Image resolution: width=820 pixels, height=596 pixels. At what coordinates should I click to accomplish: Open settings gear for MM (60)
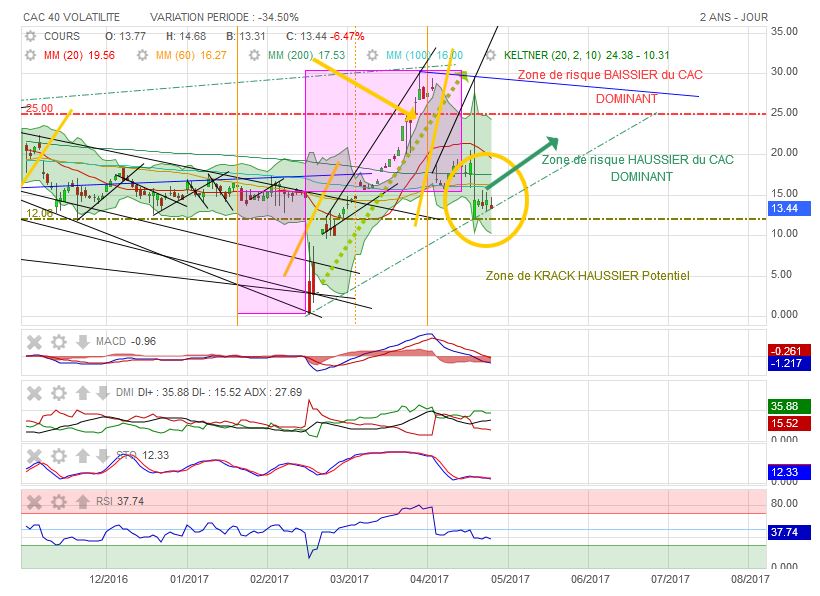[x=142, y=55]
